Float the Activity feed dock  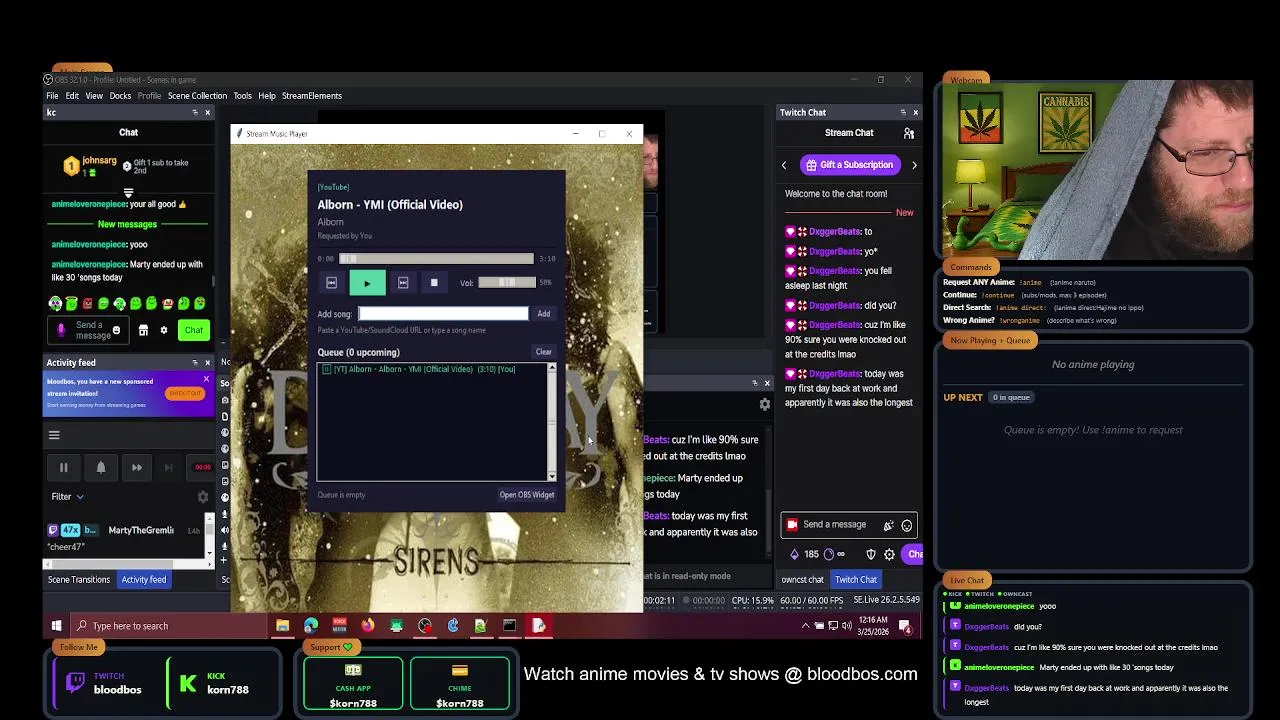click(x=195, y=363)
